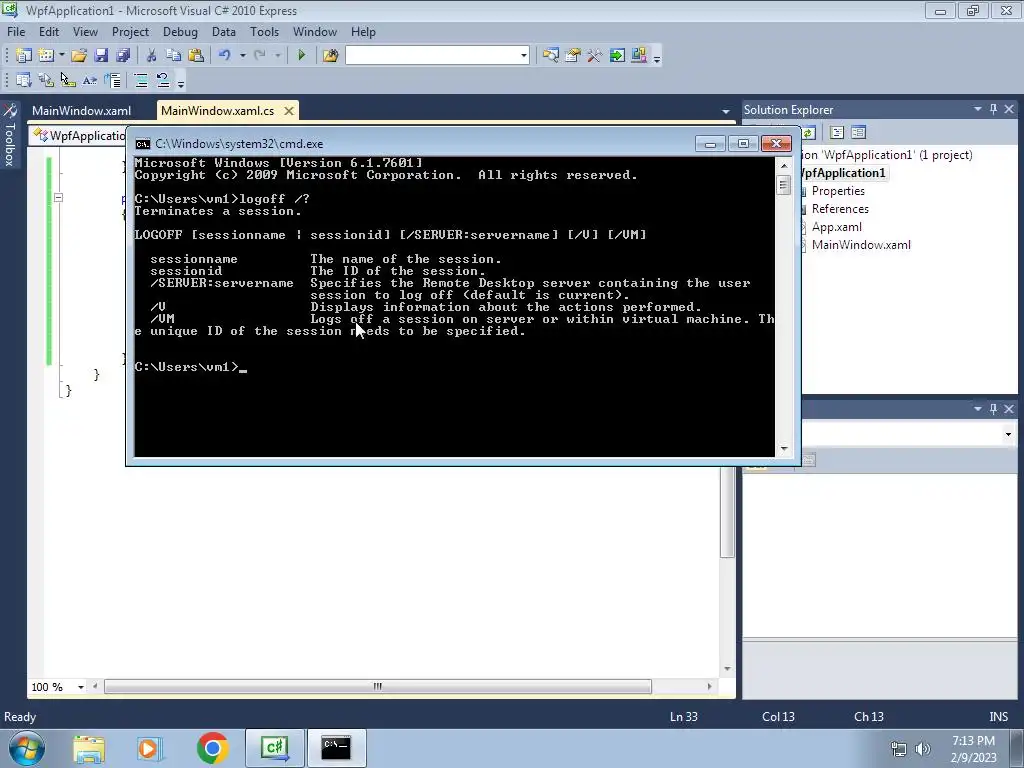This screenshot has height=768, width=1024.
Task: Click the volume speaker tray icon
Action: point(922,749)
